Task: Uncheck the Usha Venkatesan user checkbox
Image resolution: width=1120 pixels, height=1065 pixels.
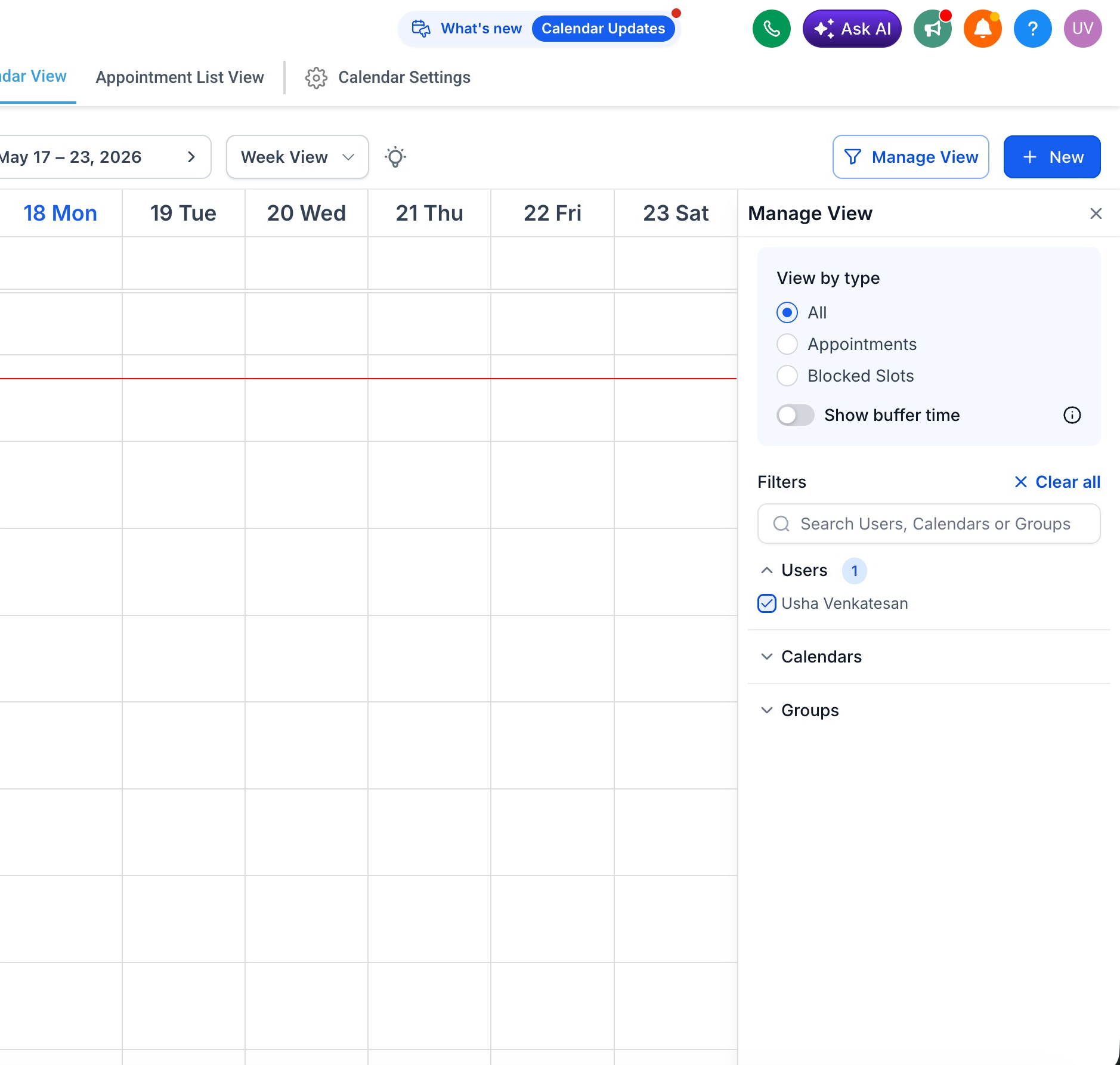Action: pyautogui.click(x=767, y=603)
